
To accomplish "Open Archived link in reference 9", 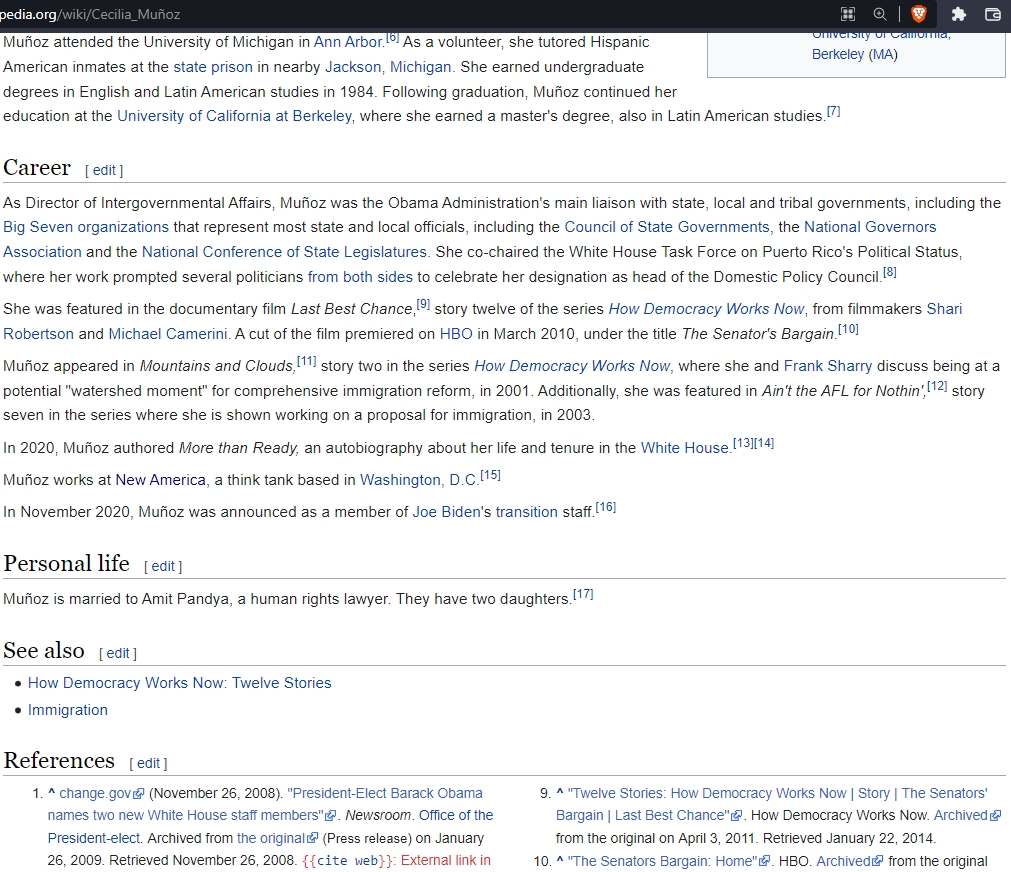I will [967, 815].
